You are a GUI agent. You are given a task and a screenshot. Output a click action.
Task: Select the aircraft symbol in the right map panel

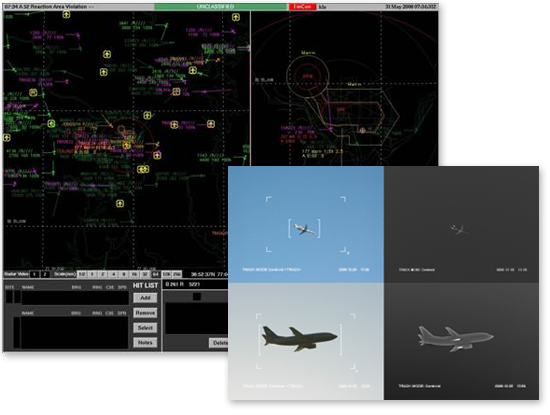(362, 130)
